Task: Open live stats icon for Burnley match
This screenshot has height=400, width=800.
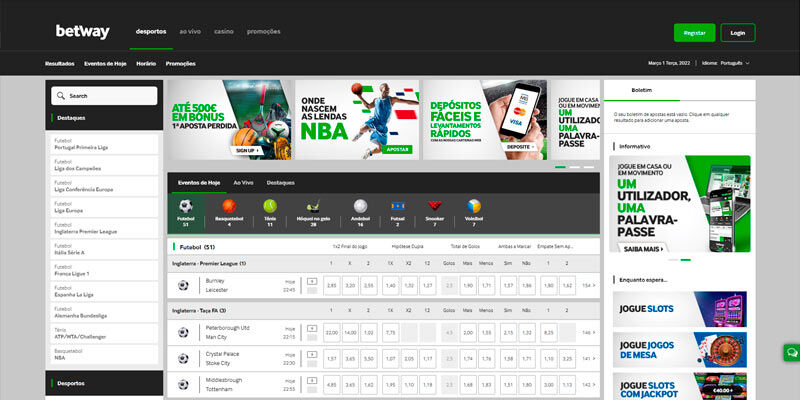Action: (312, 281)
